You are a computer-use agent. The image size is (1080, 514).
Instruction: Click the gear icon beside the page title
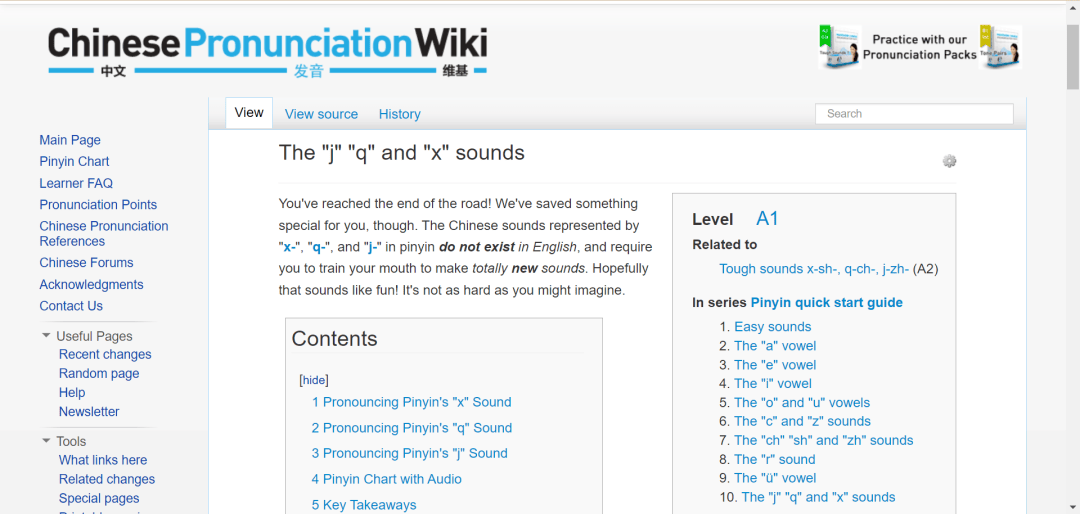coord(949,161)
